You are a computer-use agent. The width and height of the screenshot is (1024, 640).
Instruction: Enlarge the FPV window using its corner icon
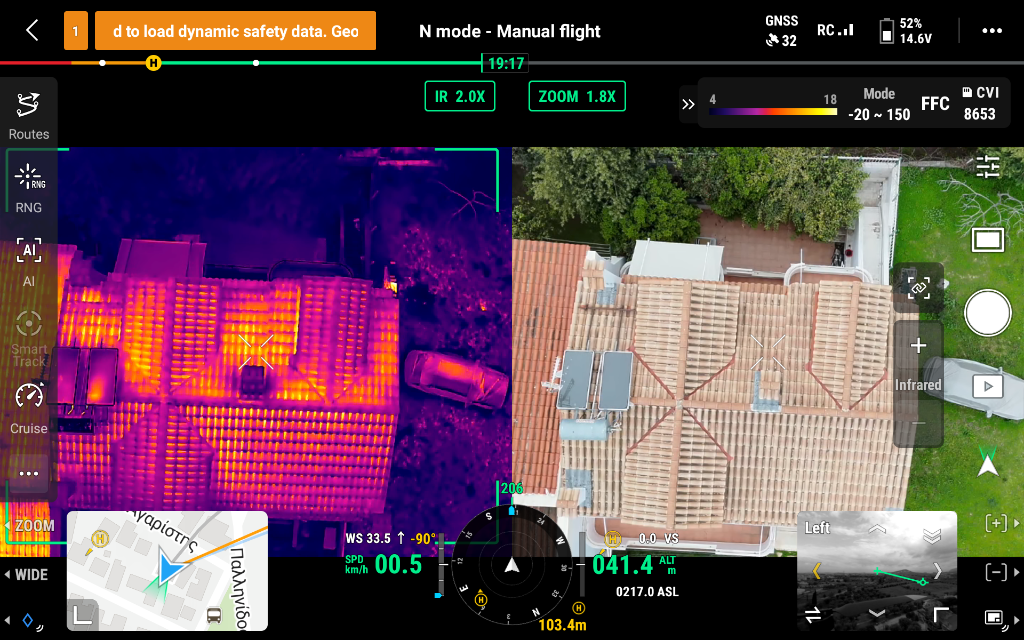(x=939, y=614)
